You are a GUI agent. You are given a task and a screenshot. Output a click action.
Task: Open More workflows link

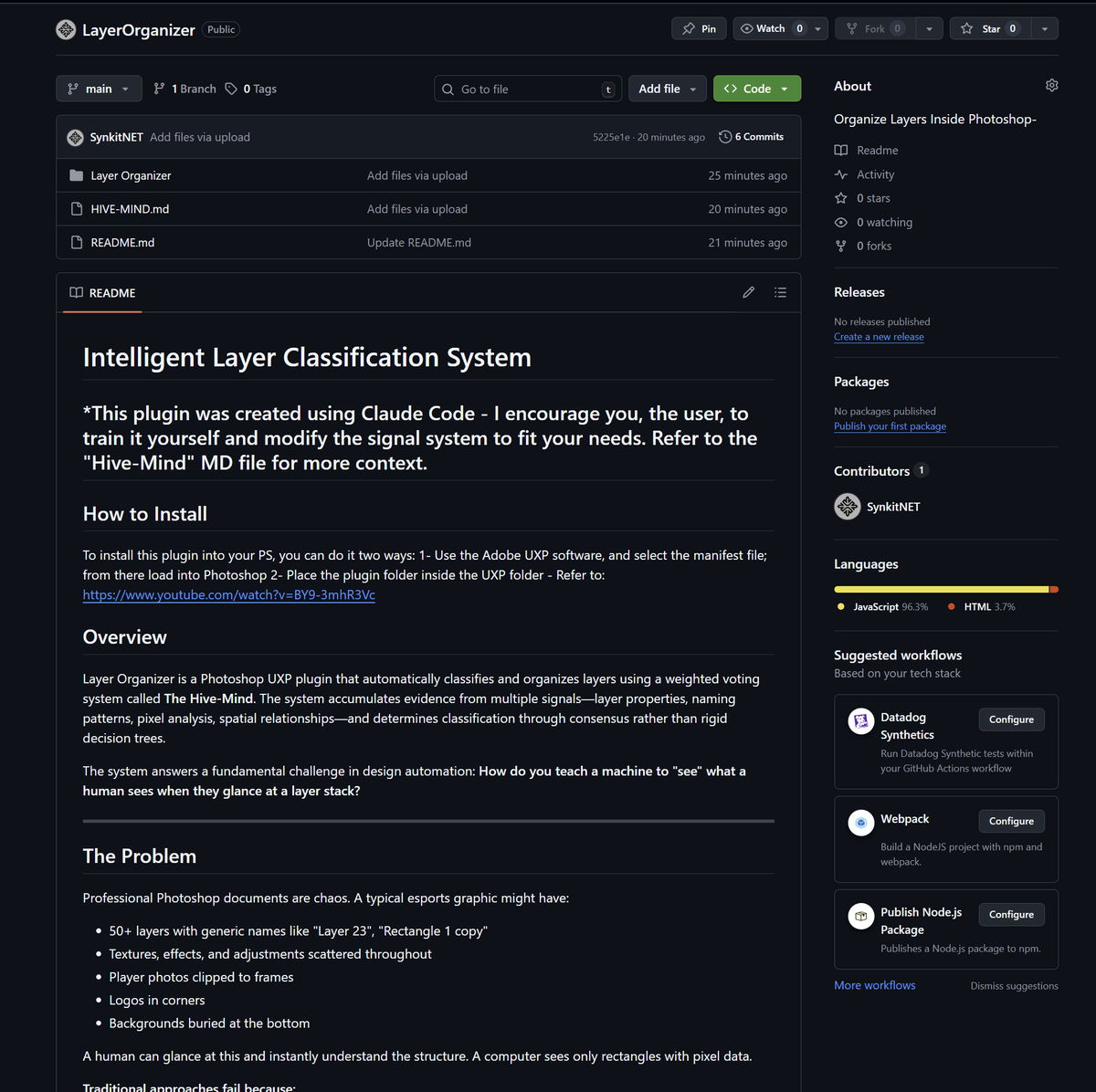[874, 985]
